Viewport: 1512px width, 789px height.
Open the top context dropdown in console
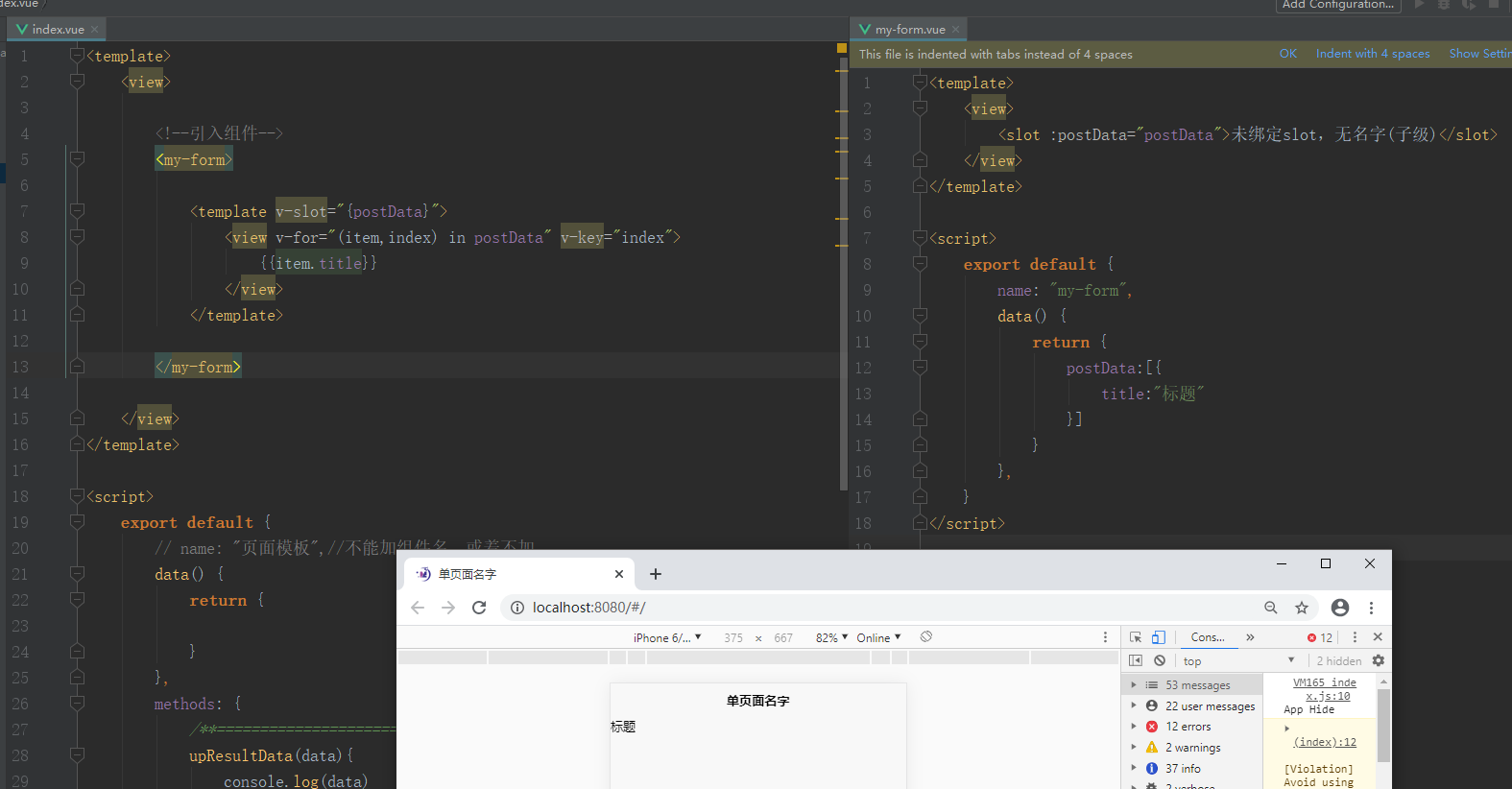click(x=1239, y=660)
